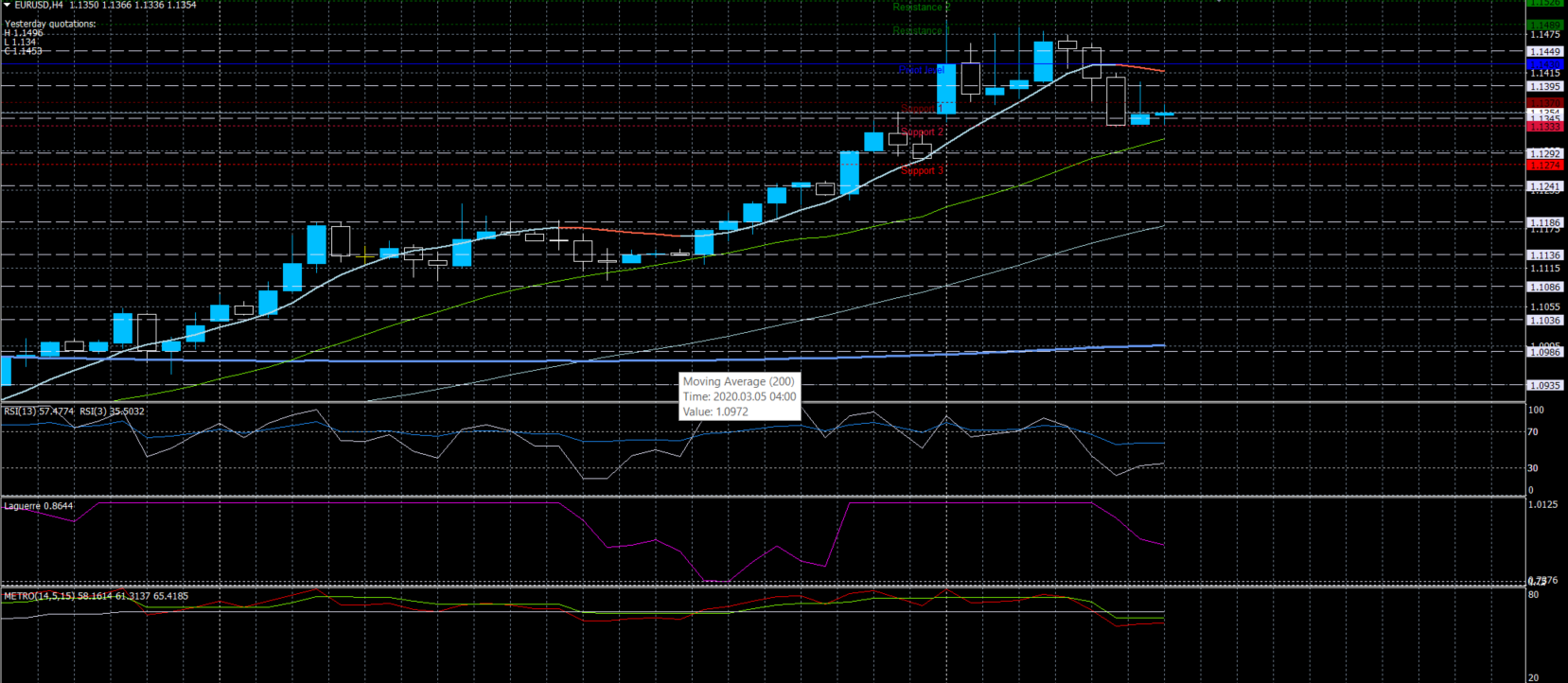
Task: Click the RSI scale value 70
Action: coord(1534,431)
